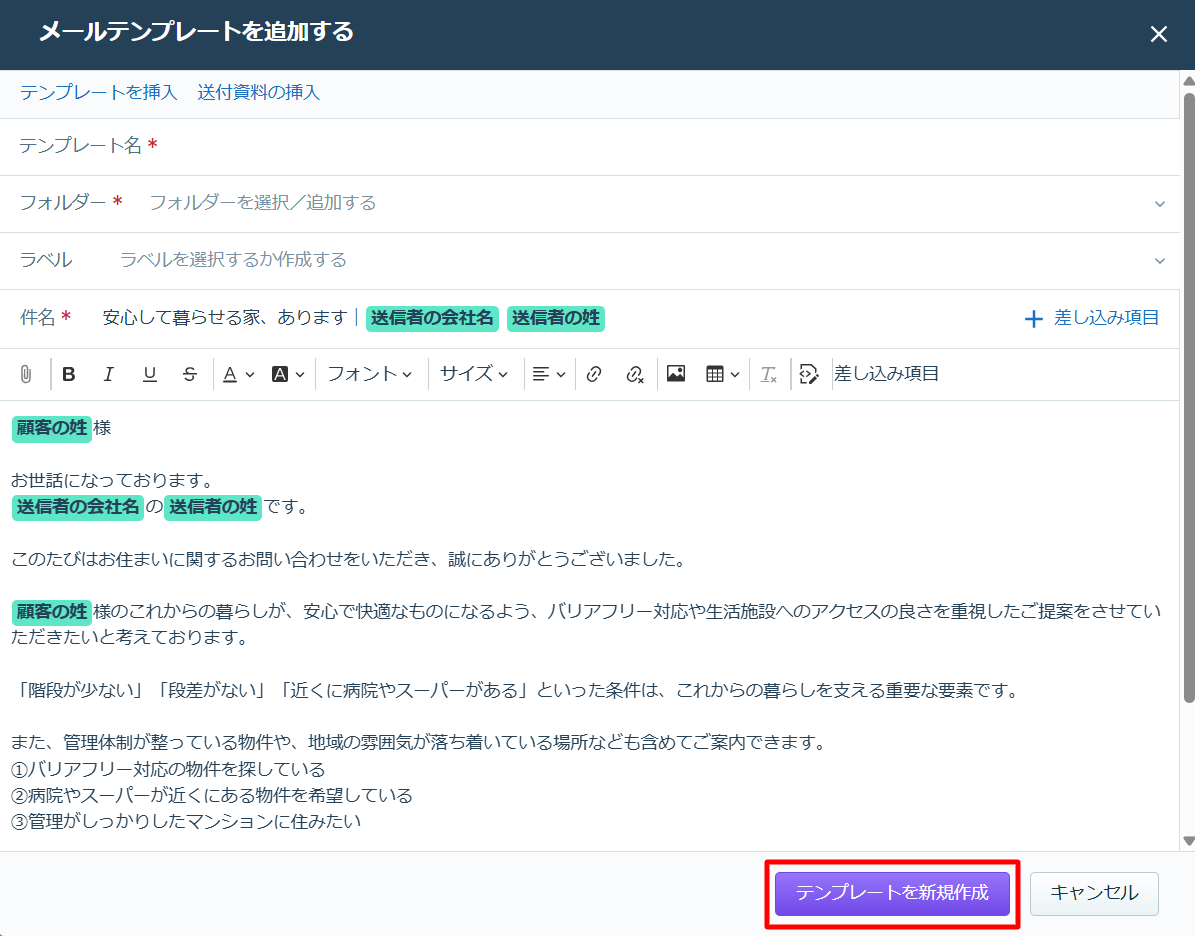Image resolution: width=1195 pixels, height=936 pixels.
Task: Open the サイズ dropdown
Action: pos(473,373)
